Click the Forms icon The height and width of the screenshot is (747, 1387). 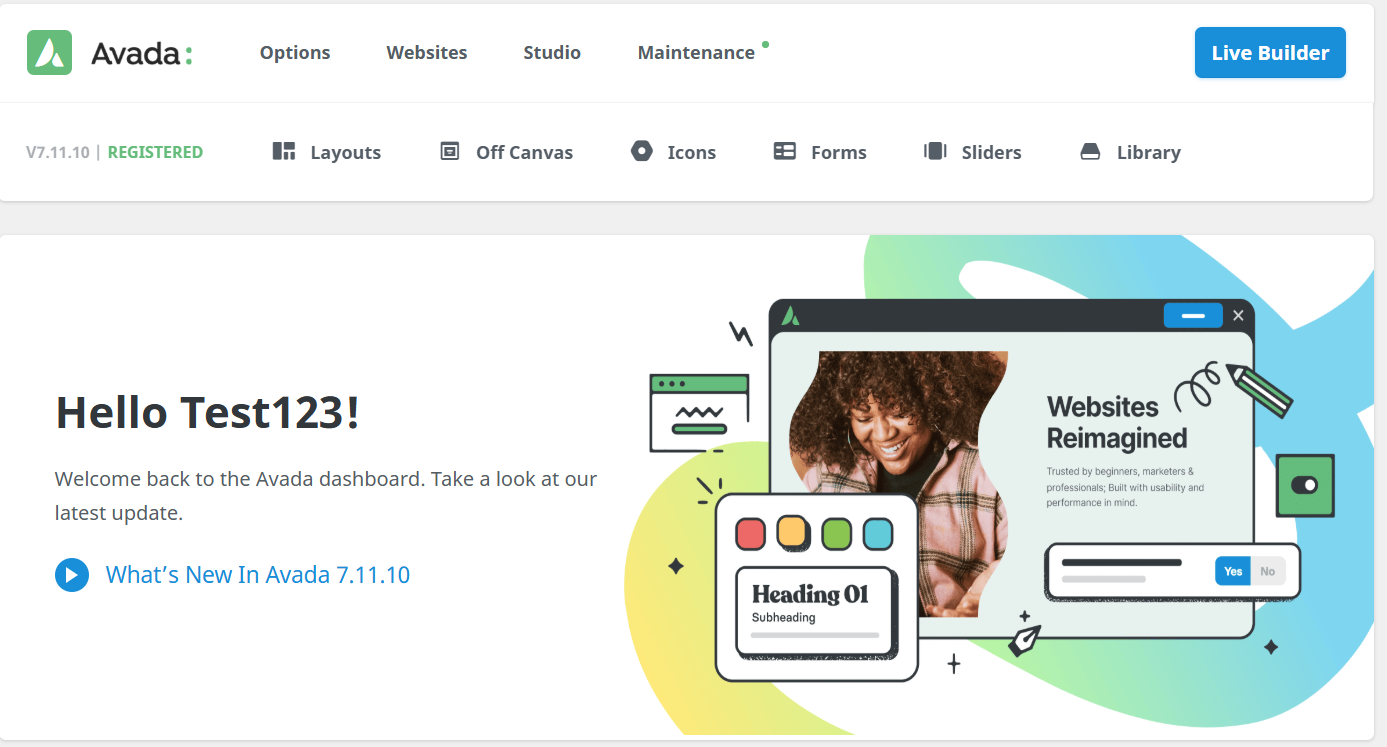[x=785, y=151]
